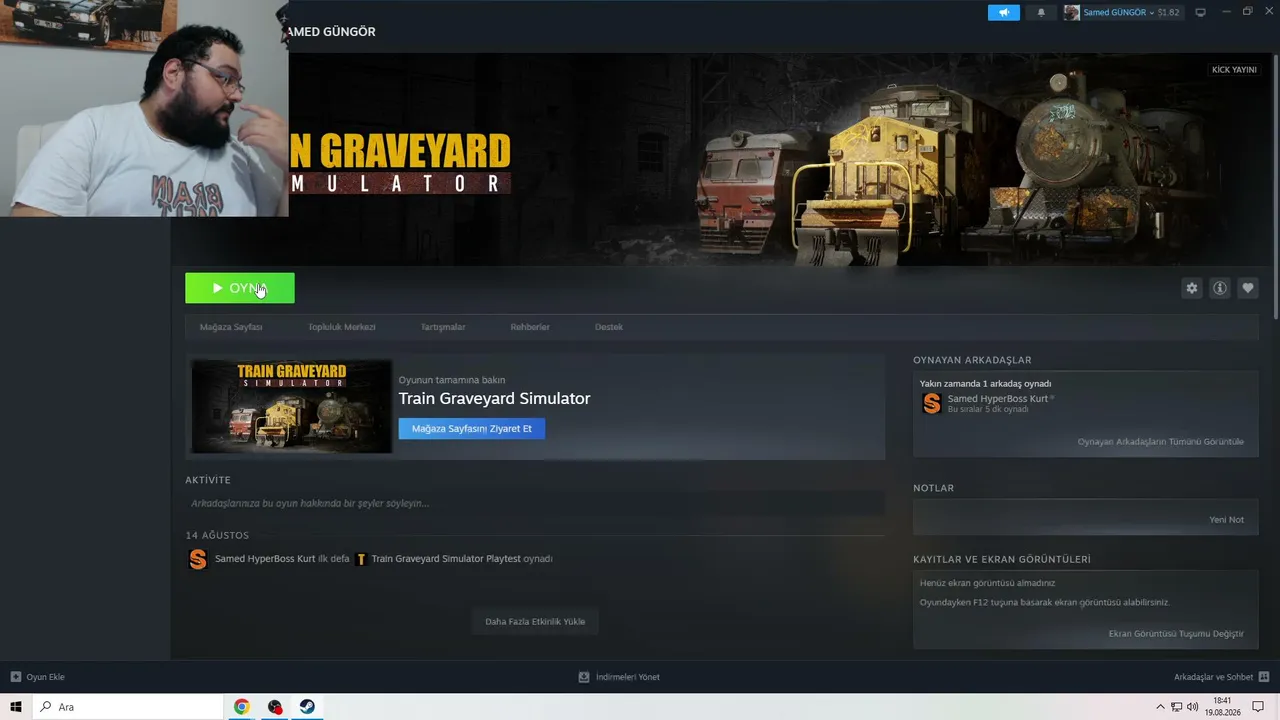This screenshot has height=720, width=1280.
Task: Click the Train Graveyard Simulator promo thumbnail
Action: point(292,406)
